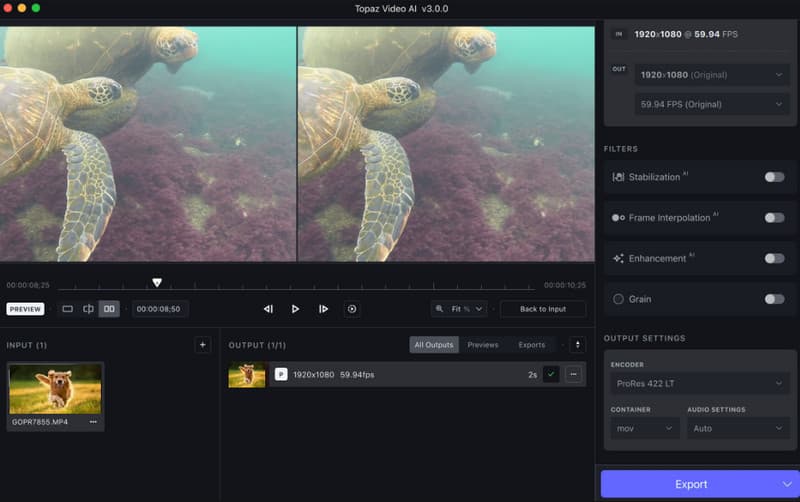Click the 1920x1080 input resolution text

click(x=658, y=34)
